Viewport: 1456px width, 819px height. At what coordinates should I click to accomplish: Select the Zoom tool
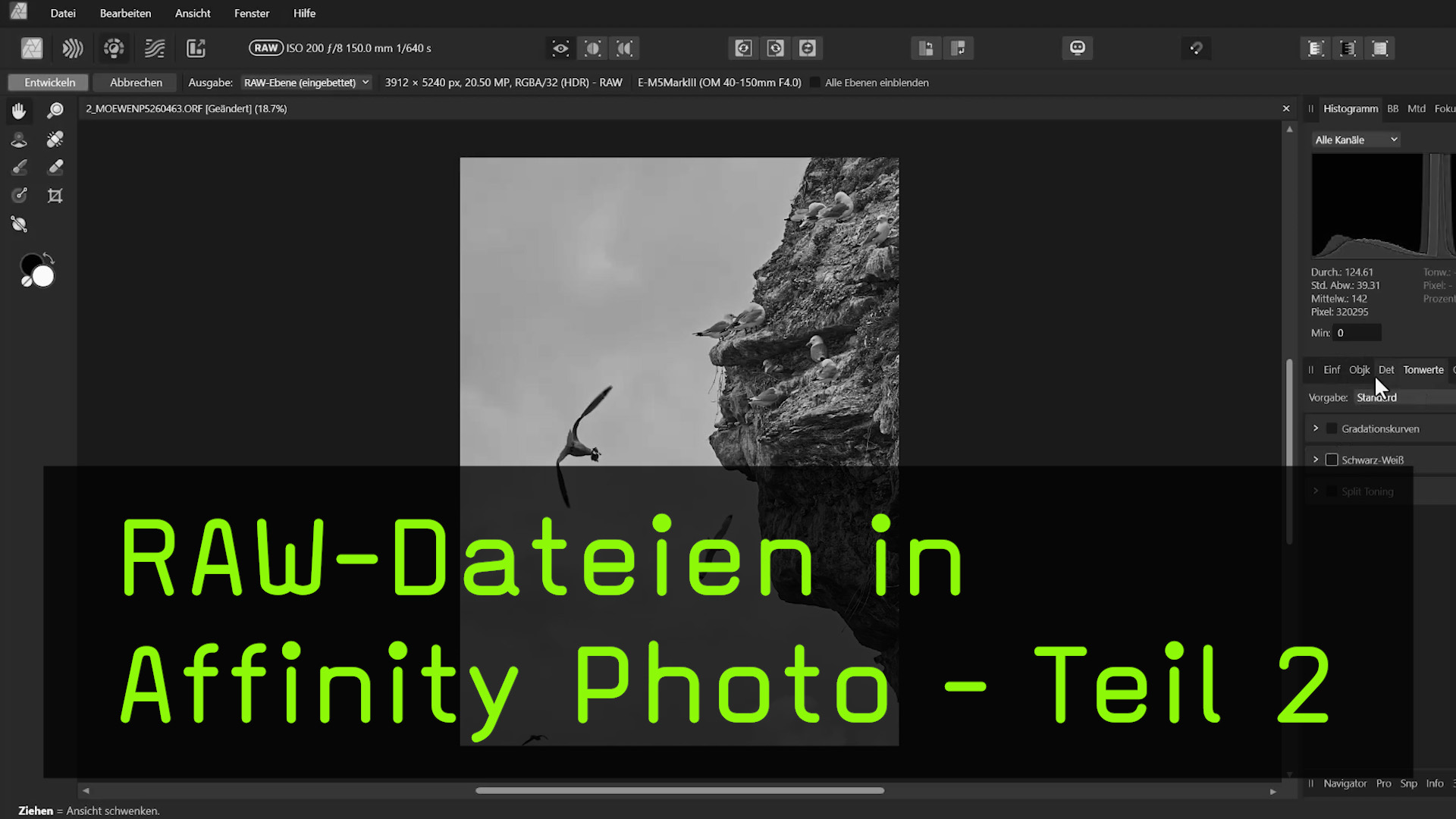(55, 111)
